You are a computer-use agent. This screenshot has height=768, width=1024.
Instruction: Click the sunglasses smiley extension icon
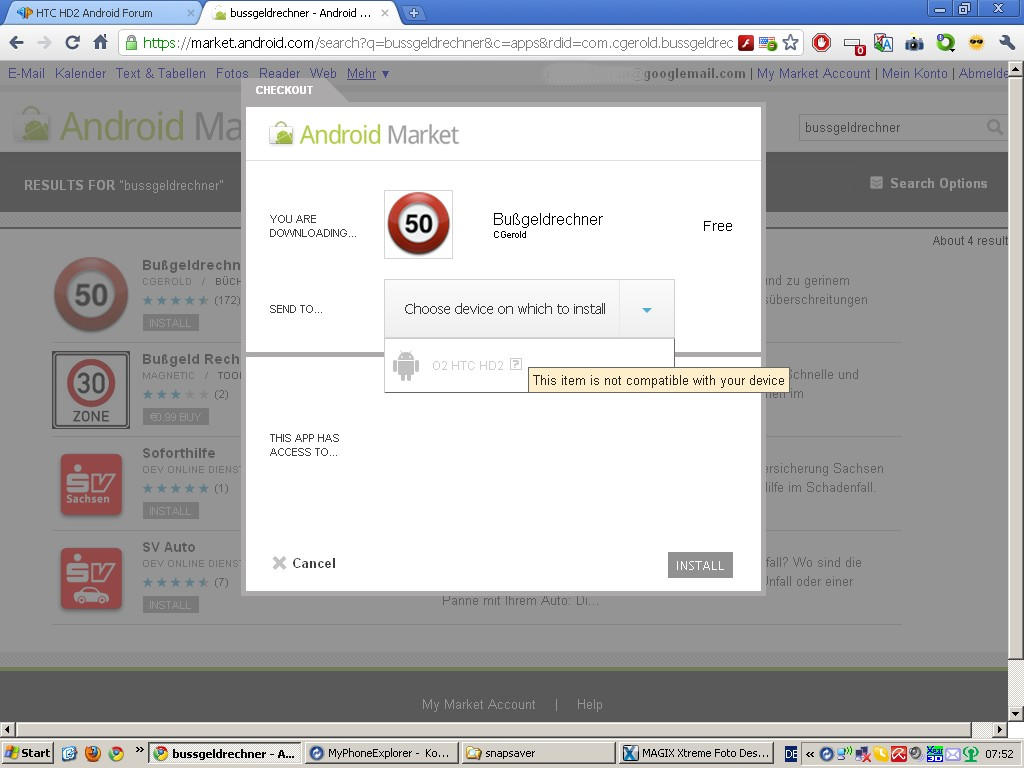(x=976, y=43)
